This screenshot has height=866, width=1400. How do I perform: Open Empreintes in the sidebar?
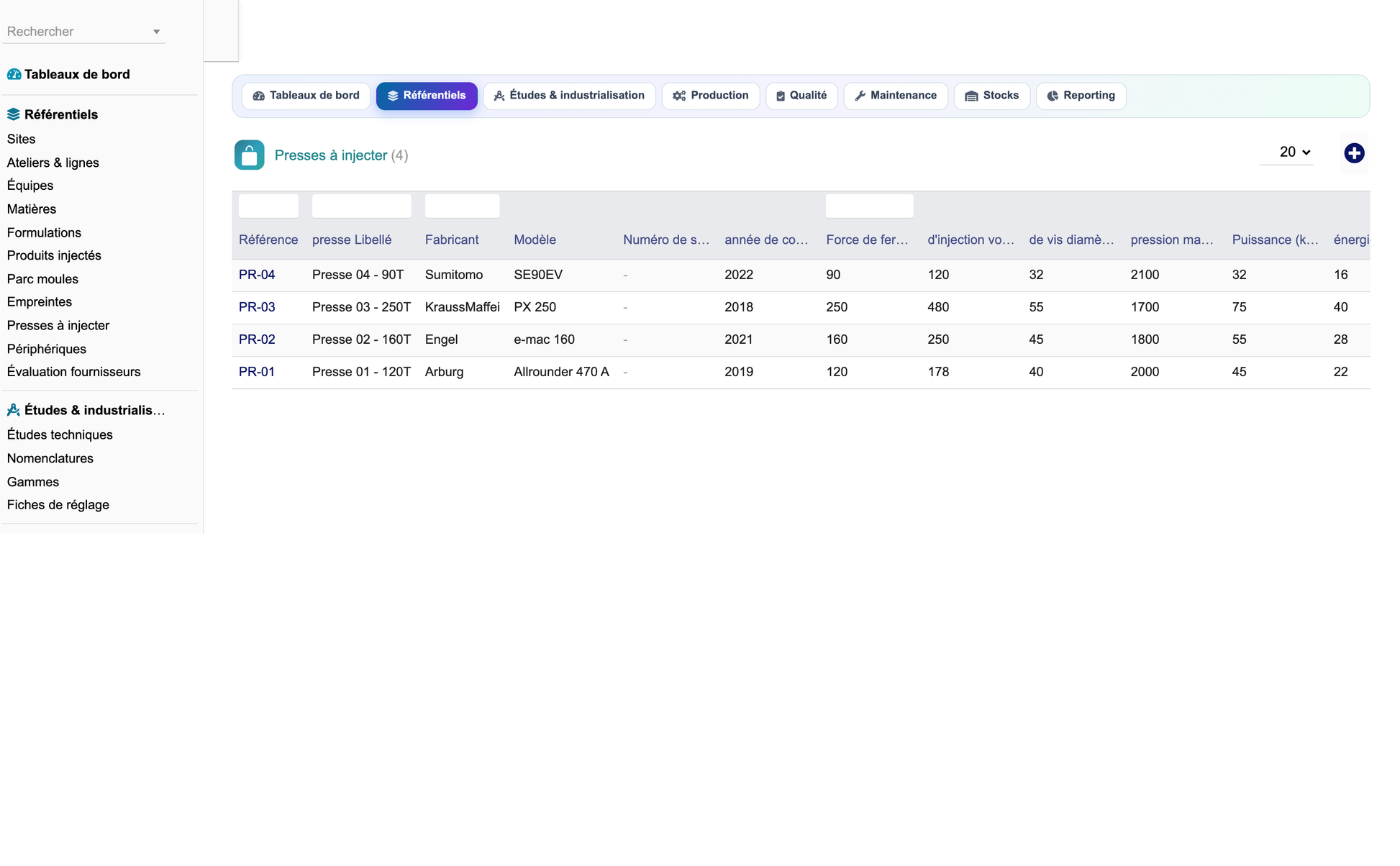(40, 302)
